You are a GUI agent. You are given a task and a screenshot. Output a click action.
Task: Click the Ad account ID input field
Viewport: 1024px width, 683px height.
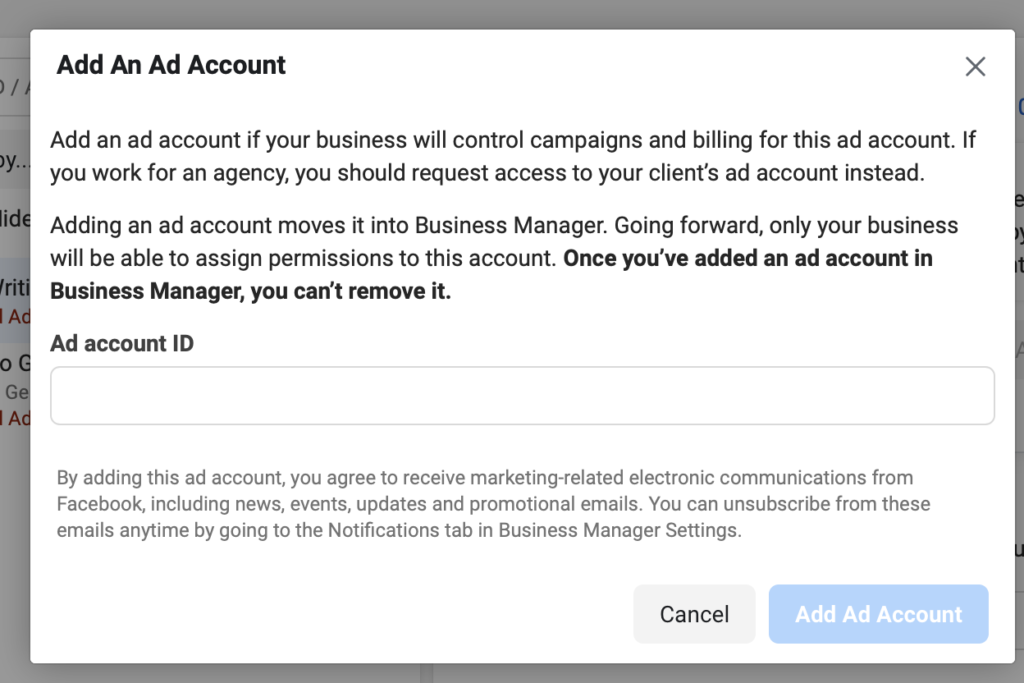tap(522, 395)
